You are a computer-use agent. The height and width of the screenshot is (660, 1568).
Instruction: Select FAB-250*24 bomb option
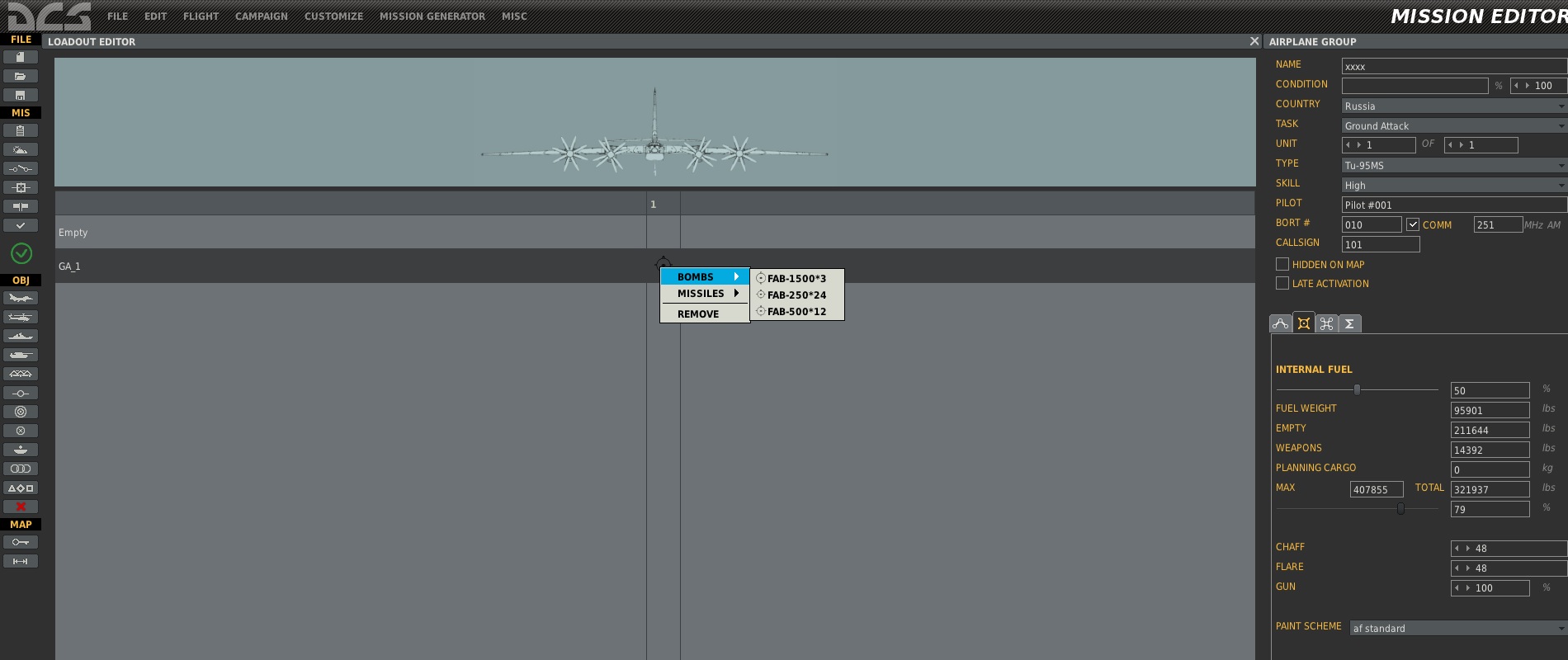click(796, 295)
